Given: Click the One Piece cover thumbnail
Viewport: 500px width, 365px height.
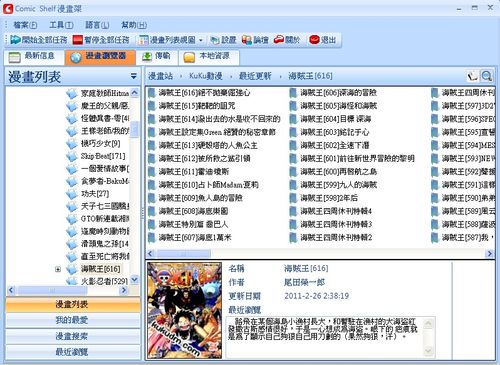Looking at the screenshot, I should click(184, 310).
